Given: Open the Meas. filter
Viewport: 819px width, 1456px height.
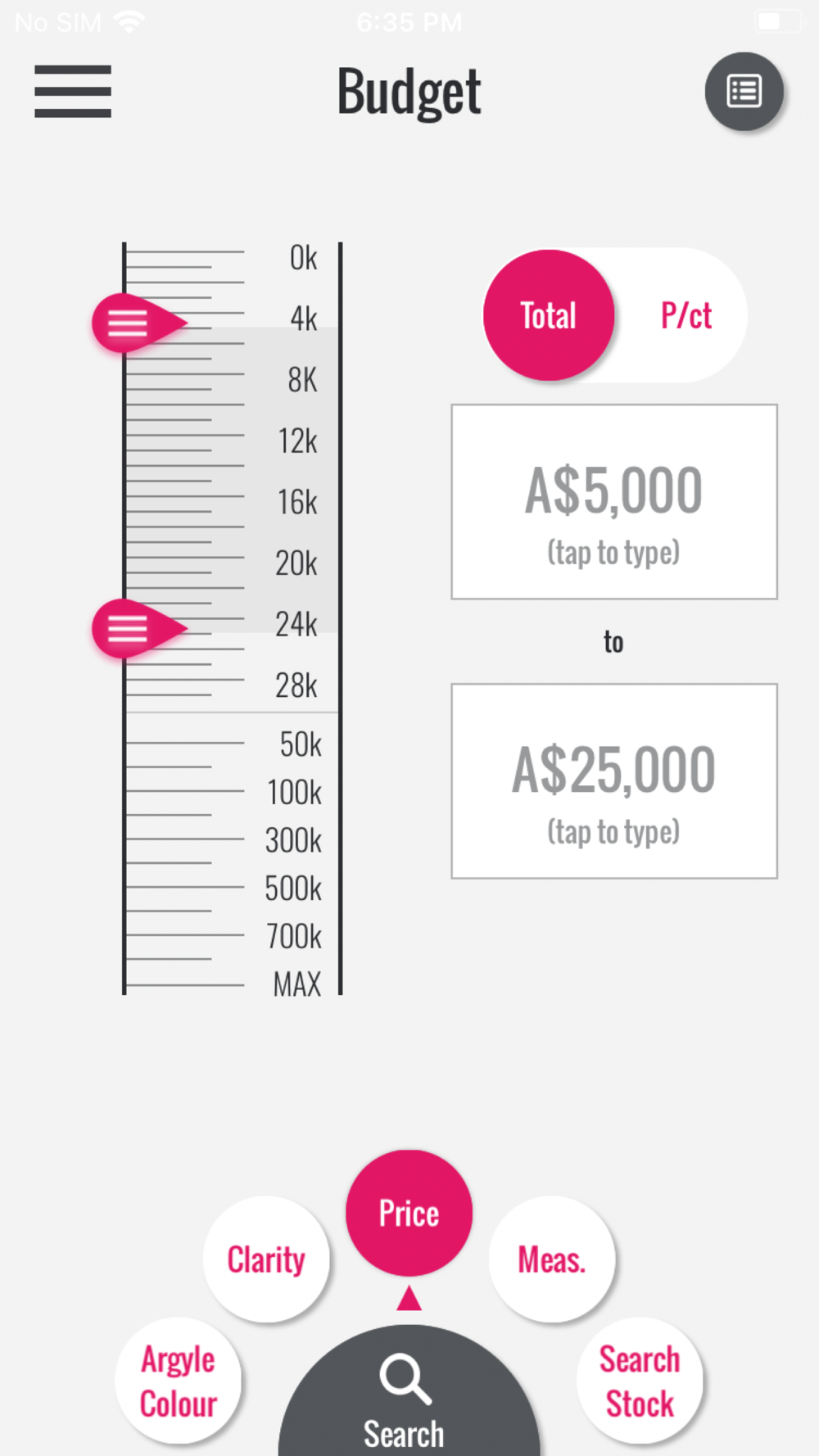Looking at the screenshot, I should pyautogui.click(x=552, y=1259).
